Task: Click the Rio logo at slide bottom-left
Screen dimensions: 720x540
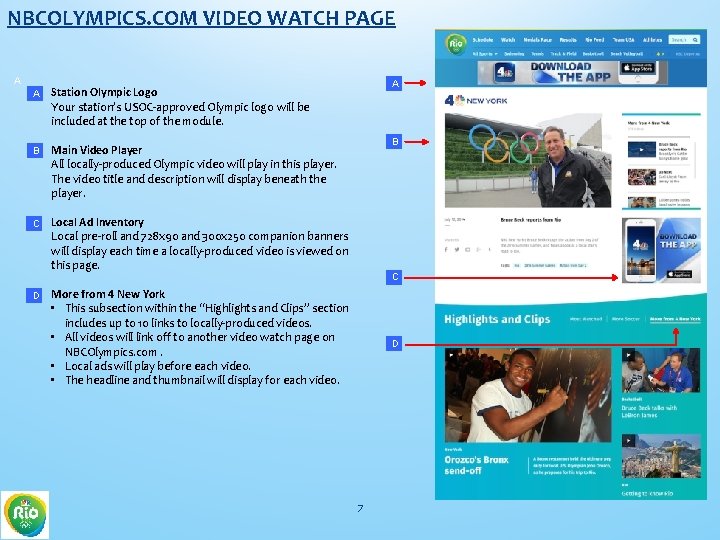Action: point(25,514)
